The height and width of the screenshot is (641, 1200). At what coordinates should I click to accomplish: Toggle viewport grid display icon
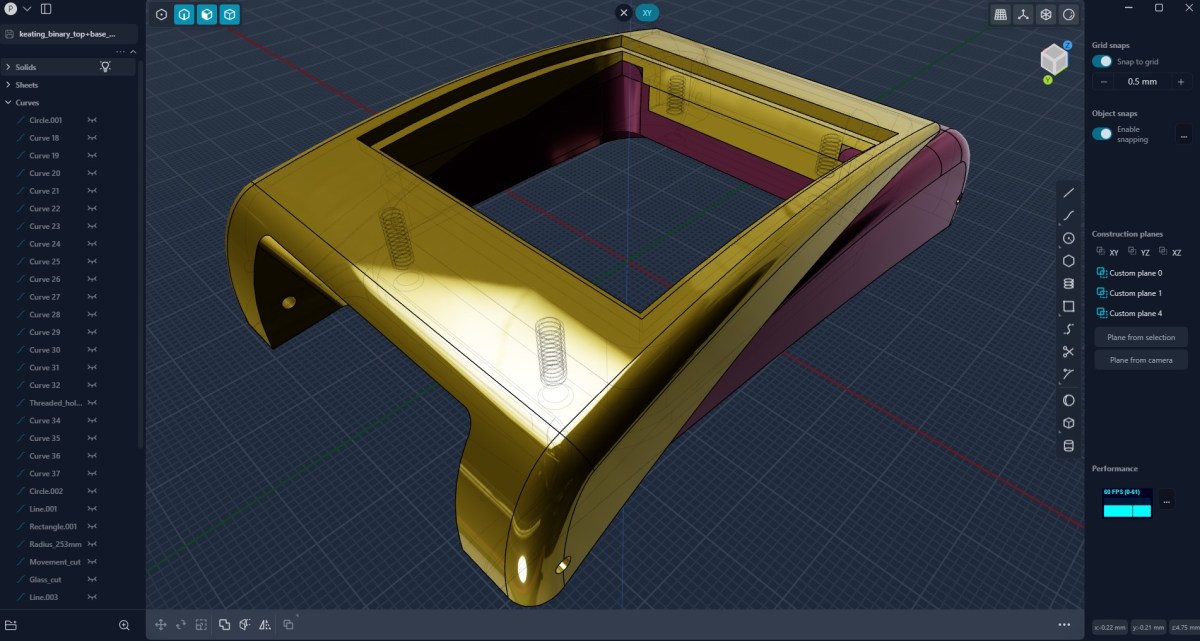[x=1000, y=14]
